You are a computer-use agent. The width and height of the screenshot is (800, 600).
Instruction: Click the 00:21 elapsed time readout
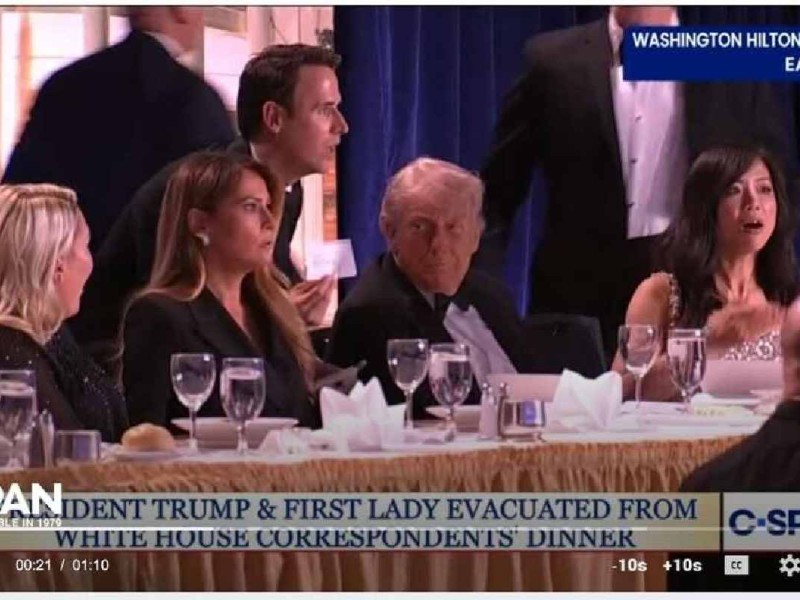(x=34, y=565)
